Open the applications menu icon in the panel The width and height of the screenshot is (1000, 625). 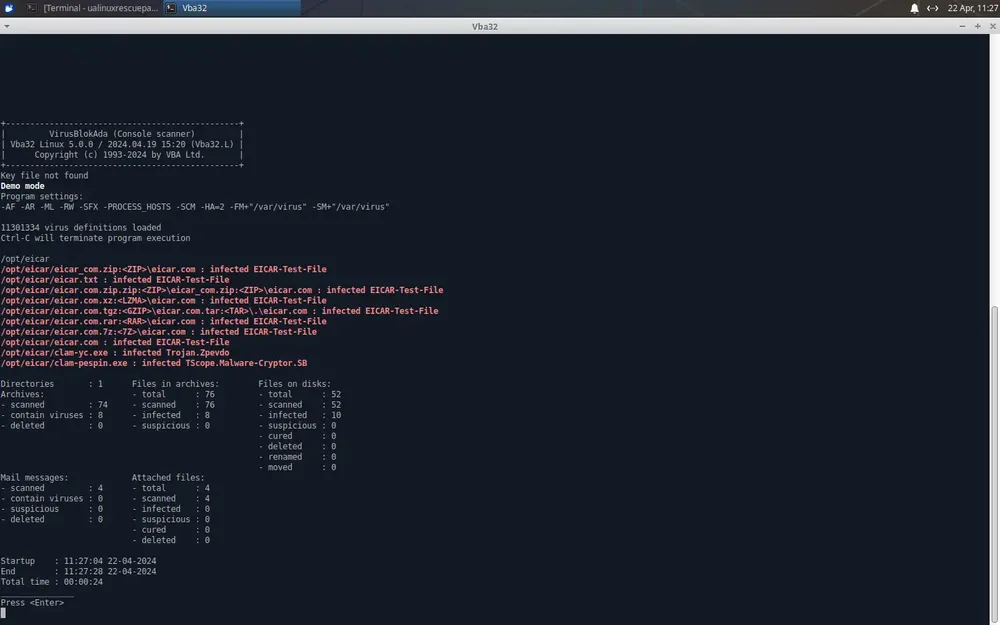(9, 8)
